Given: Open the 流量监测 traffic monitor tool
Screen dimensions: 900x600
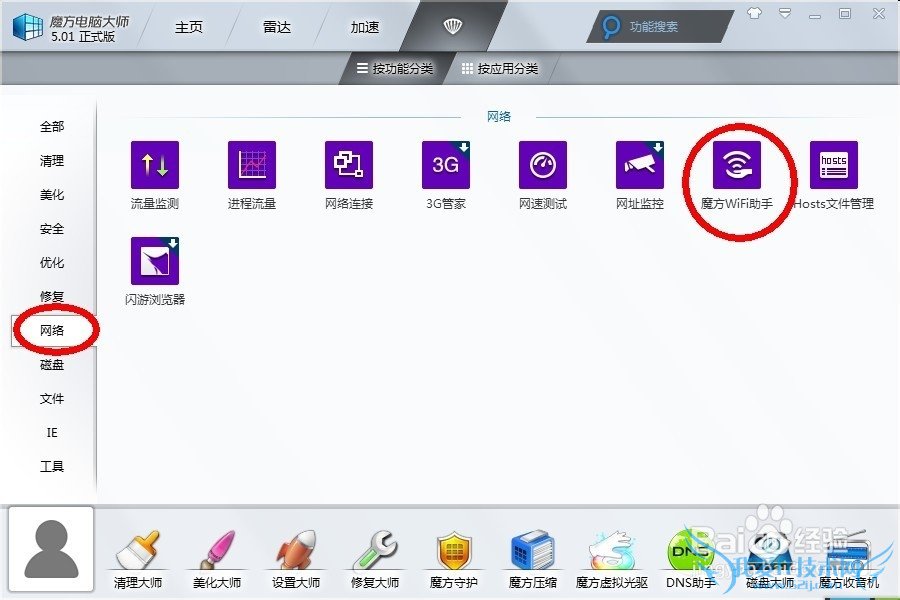Looking at the screenshot, I should 155,165.
